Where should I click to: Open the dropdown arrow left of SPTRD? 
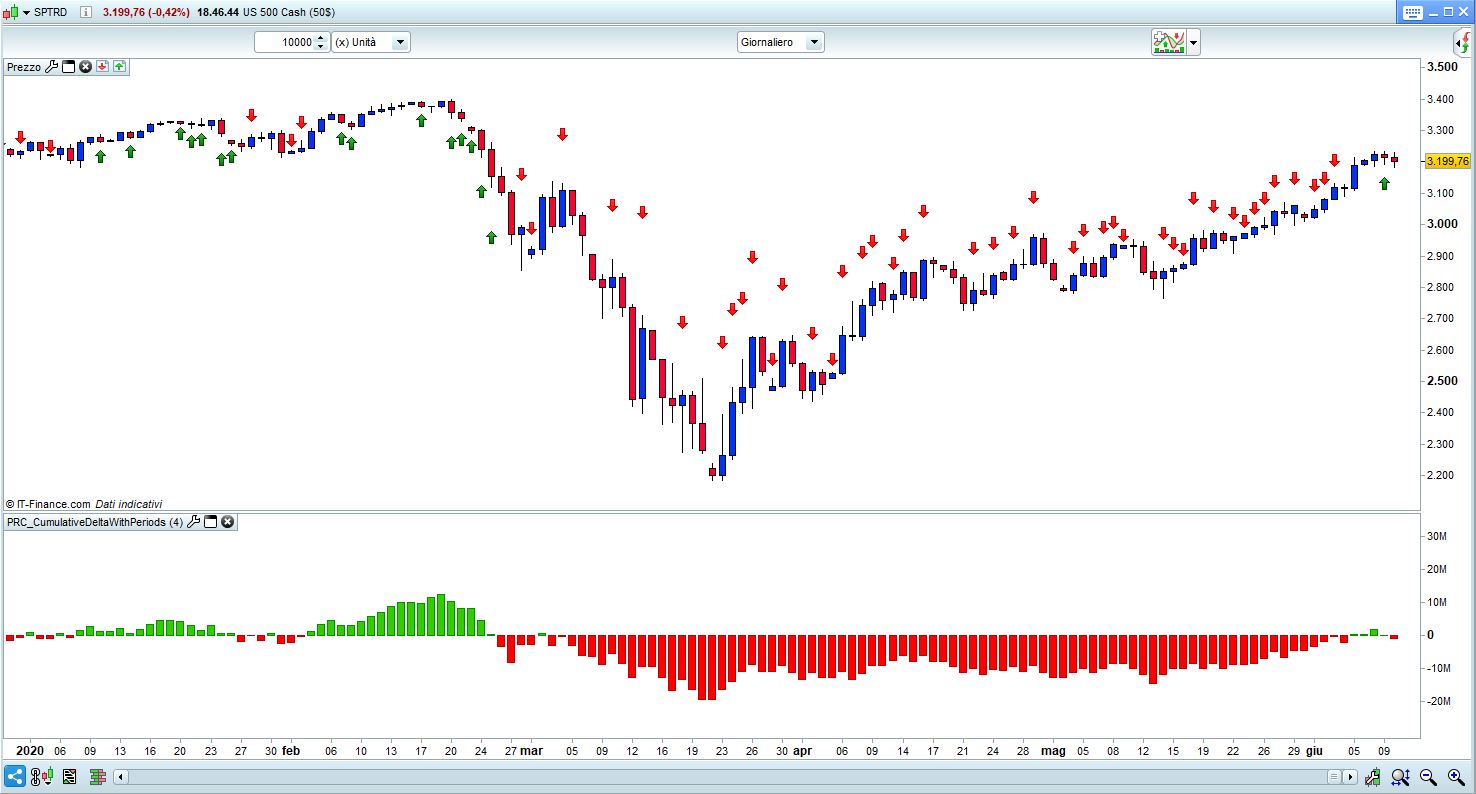point(26,13)
